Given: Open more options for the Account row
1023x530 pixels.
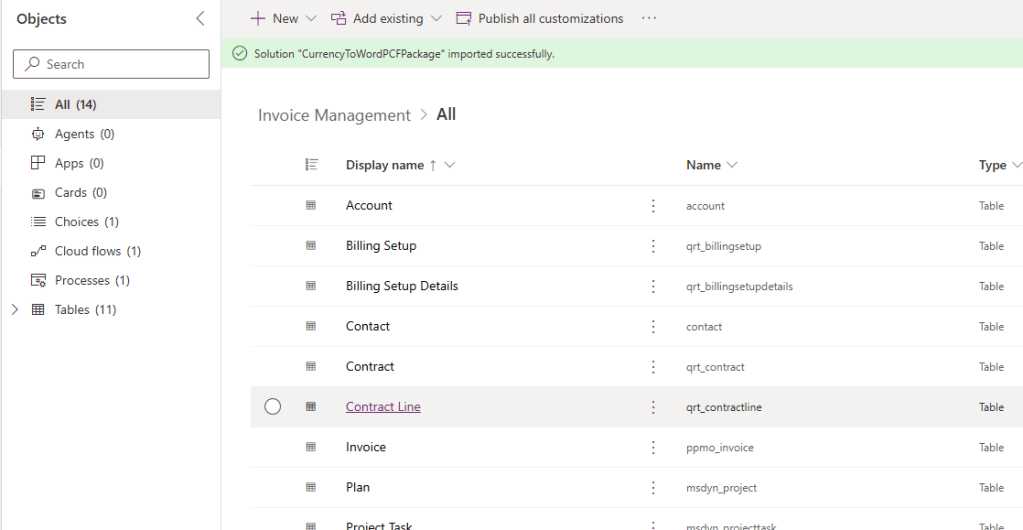Looking at the screenshot, I should [x=653, y=206].
